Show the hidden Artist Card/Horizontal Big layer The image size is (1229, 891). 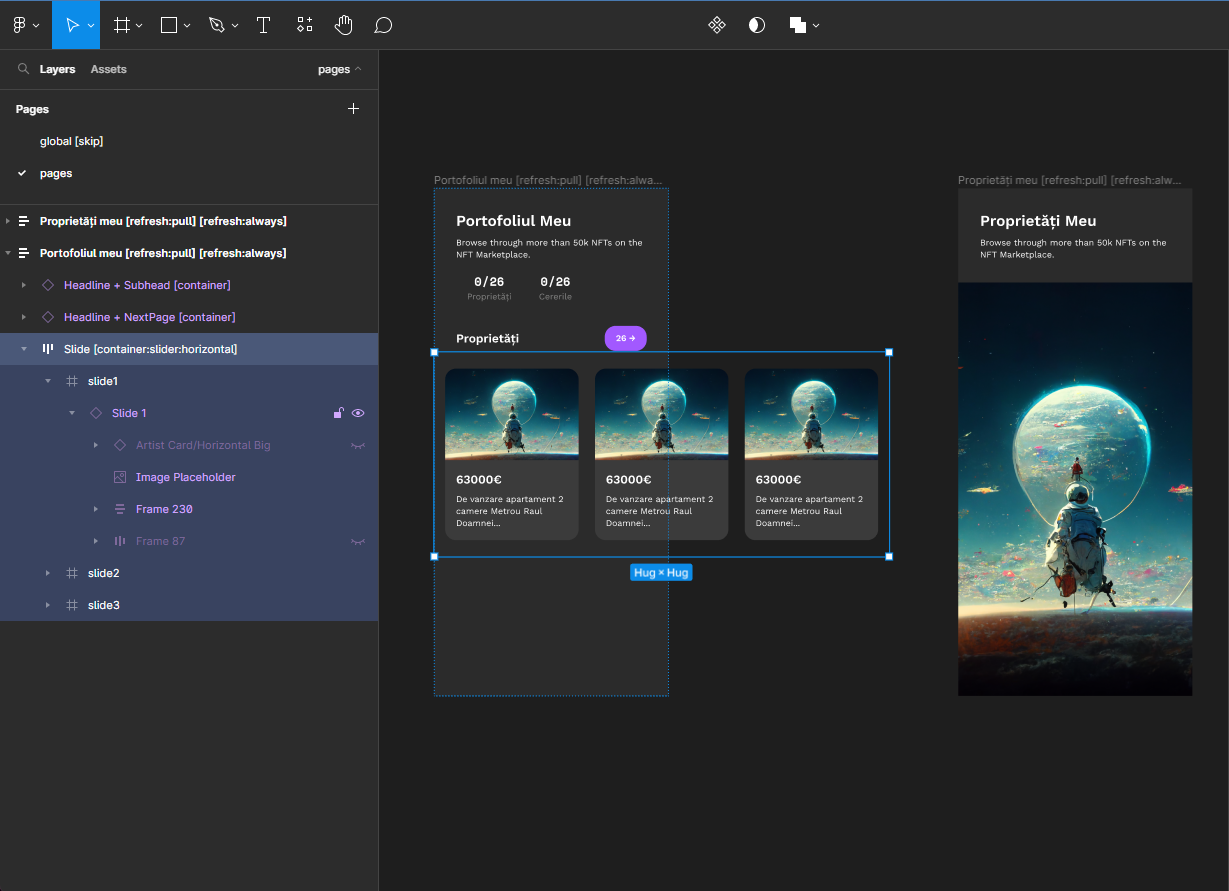point(358,445)
